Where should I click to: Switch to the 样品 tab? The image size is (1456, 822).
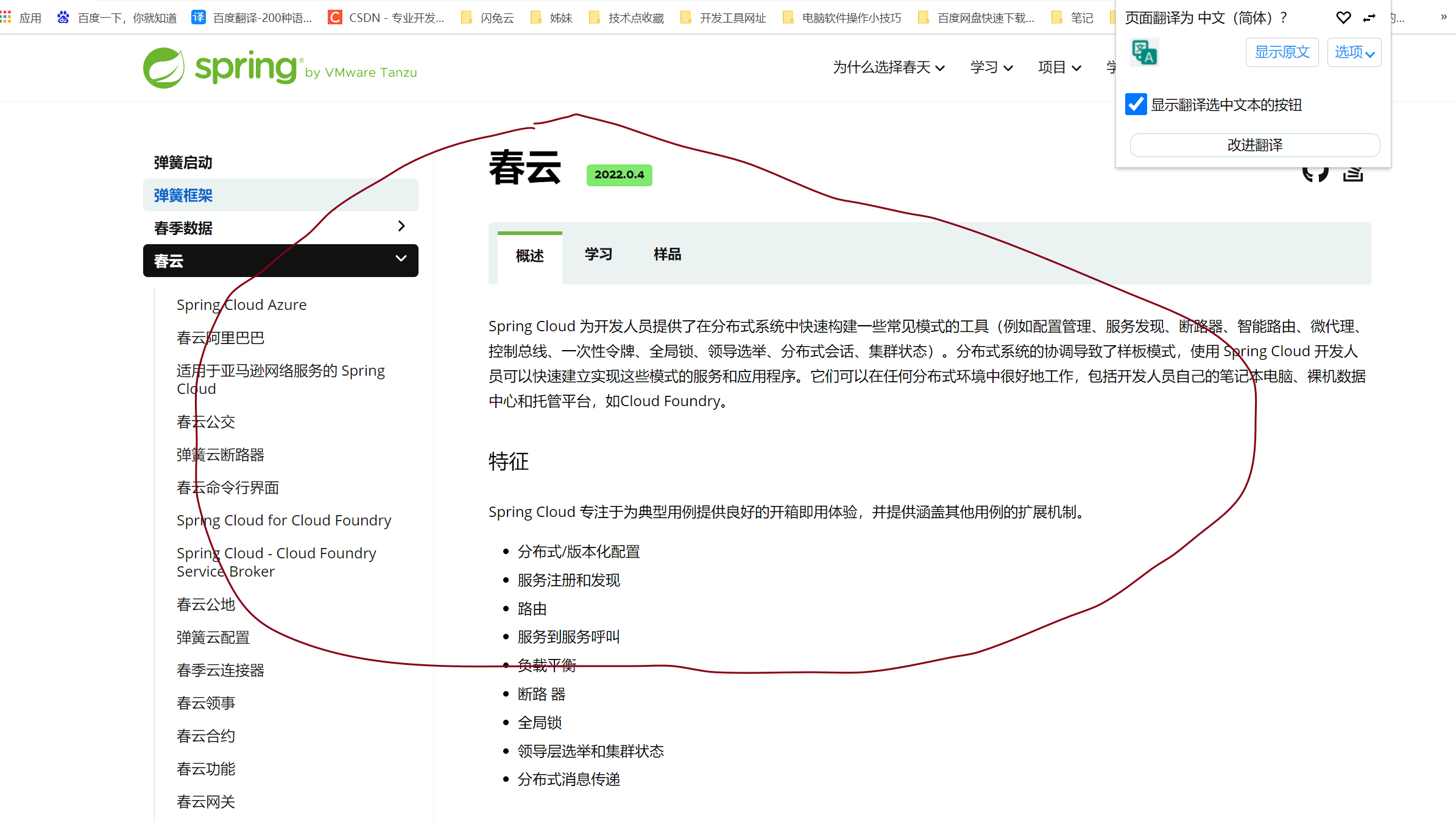666,255
